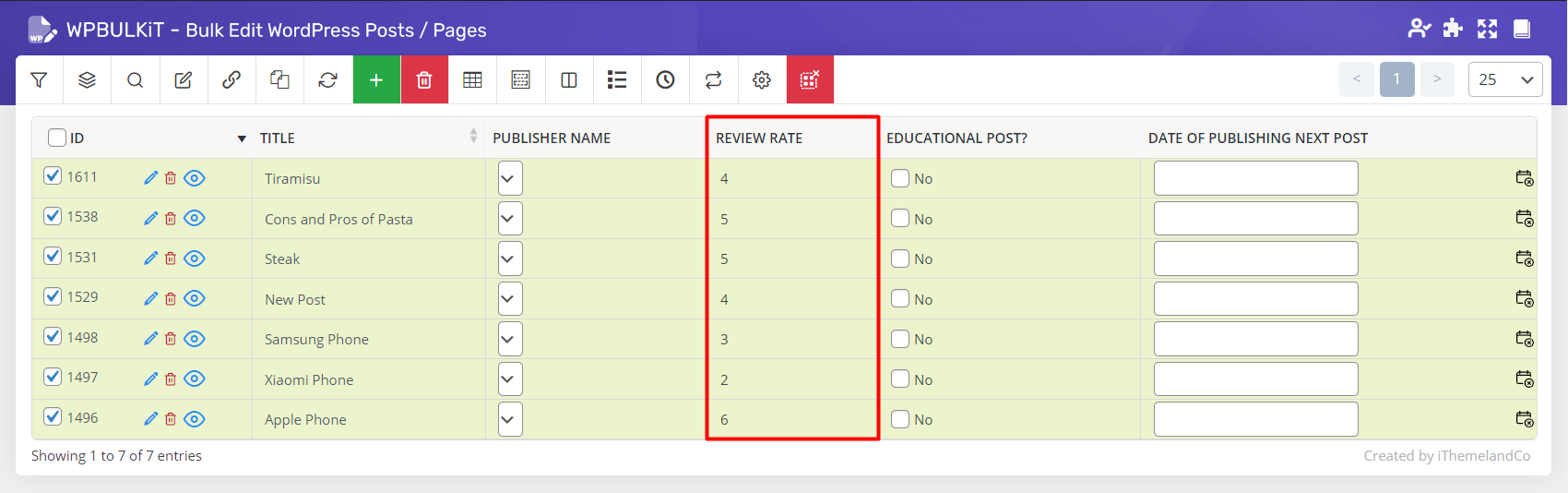The width and height of the screenshot is (1568, 493).
Task: Open the search magnifier tool
Action: (x=135, y=80)
